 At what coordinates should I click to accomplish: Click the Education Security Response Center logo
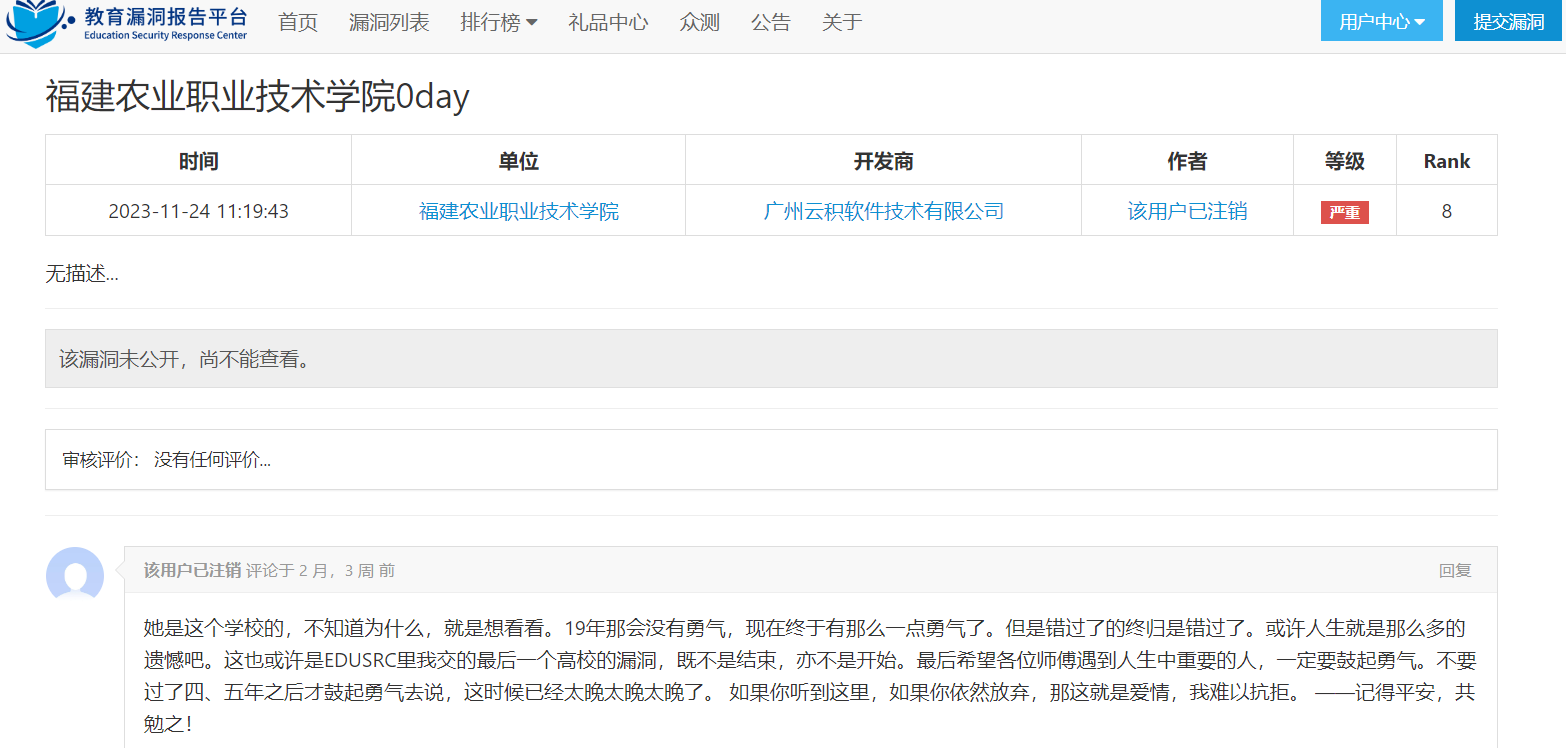[x=126, y=24]
